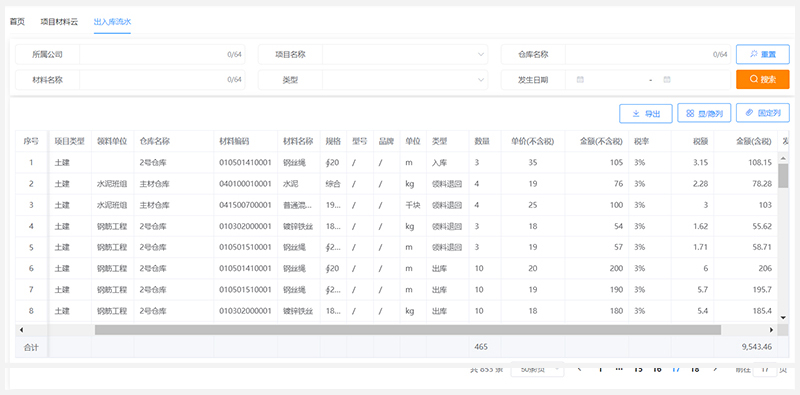Click the 领料单位 column header

coord(112,141)
